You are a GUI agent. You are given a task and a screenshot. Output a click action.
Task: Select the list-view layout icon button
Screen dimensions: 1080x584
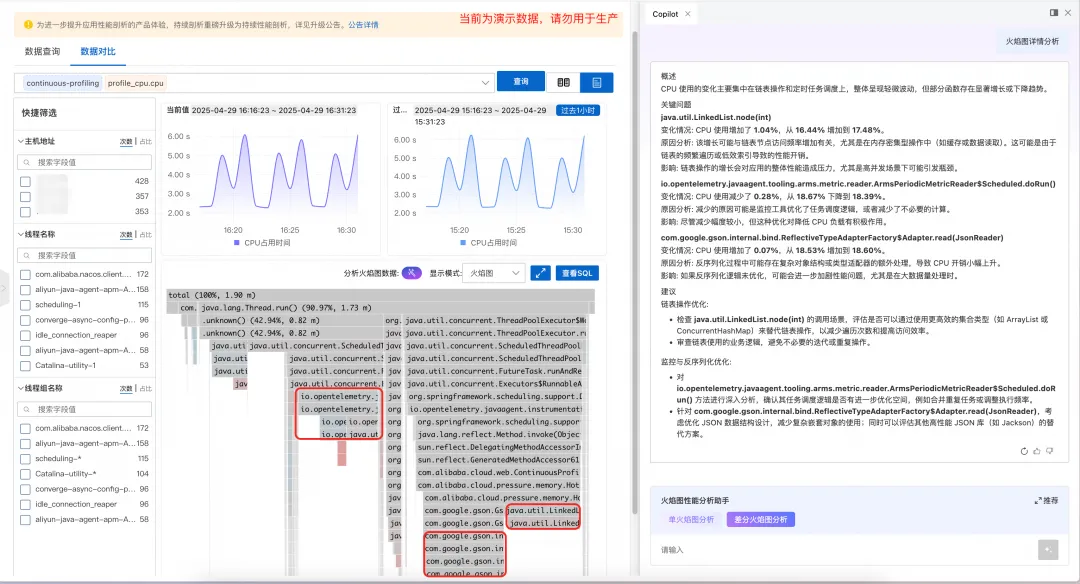click(x=596, y=83)
